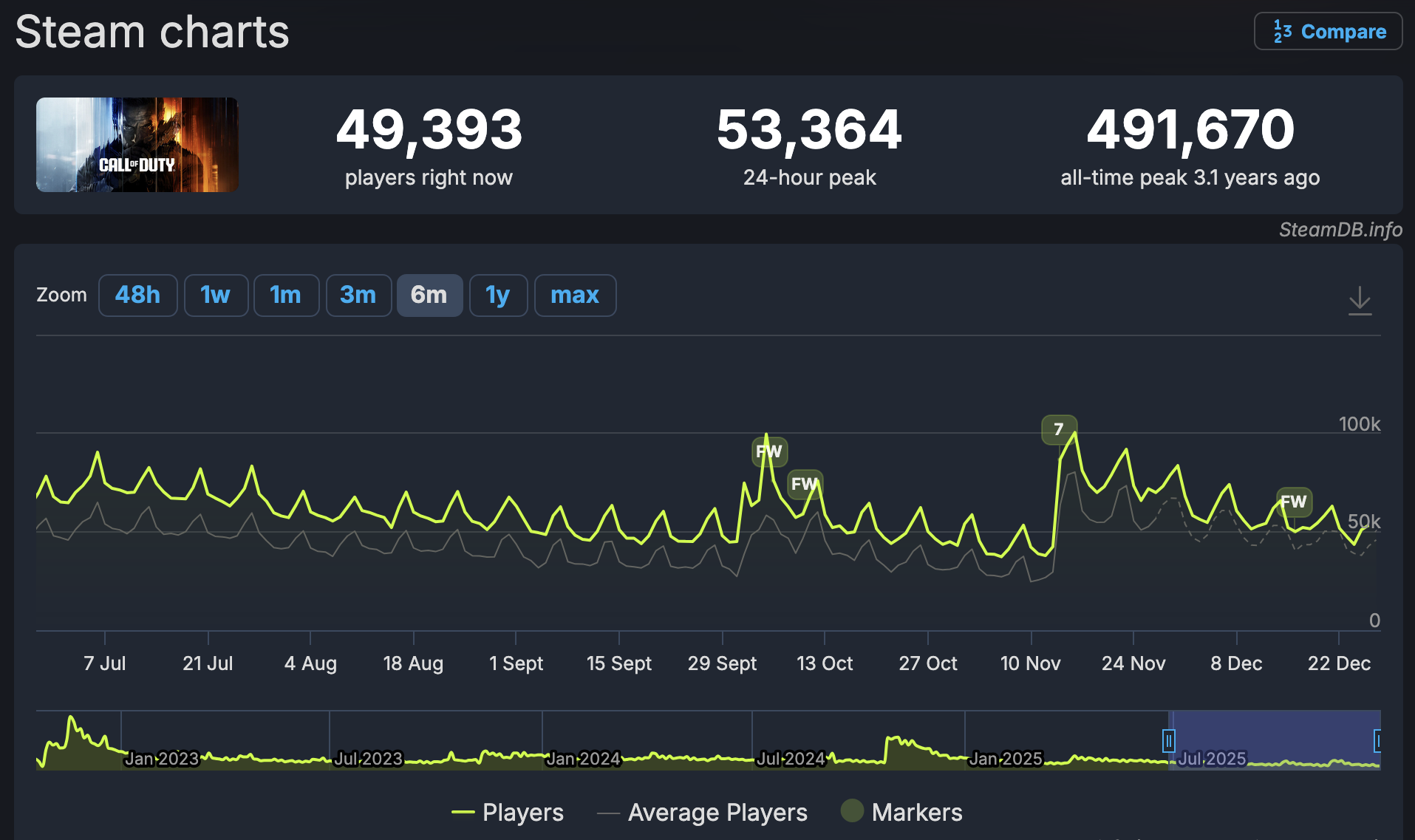Click the 24 Nov axis label
The image size is (1415, 840).
1133,663
